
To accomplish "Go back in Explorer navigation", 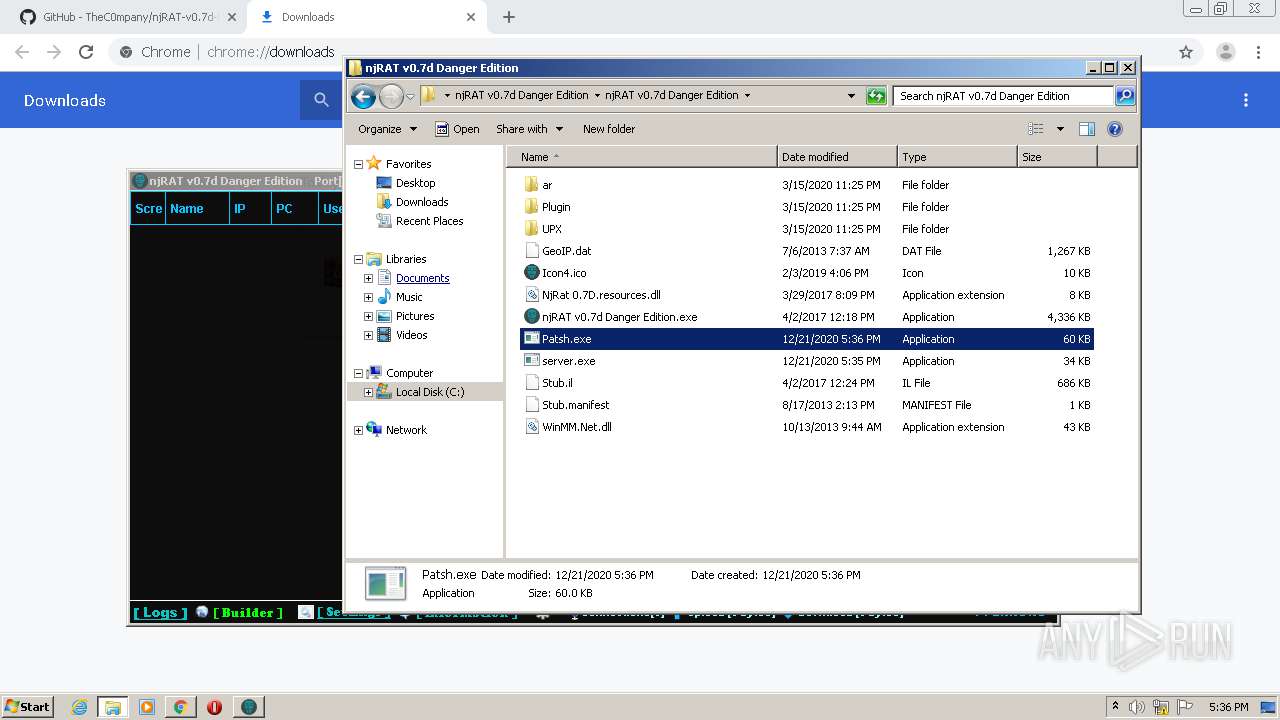I will tap(363, 96).
